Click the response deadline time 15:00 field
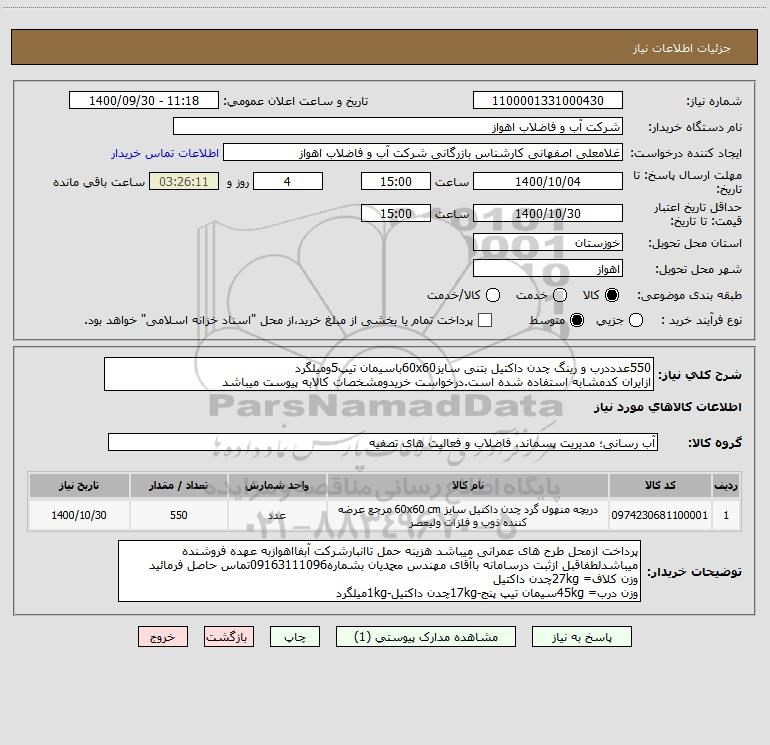 click(x=396, y=181)
